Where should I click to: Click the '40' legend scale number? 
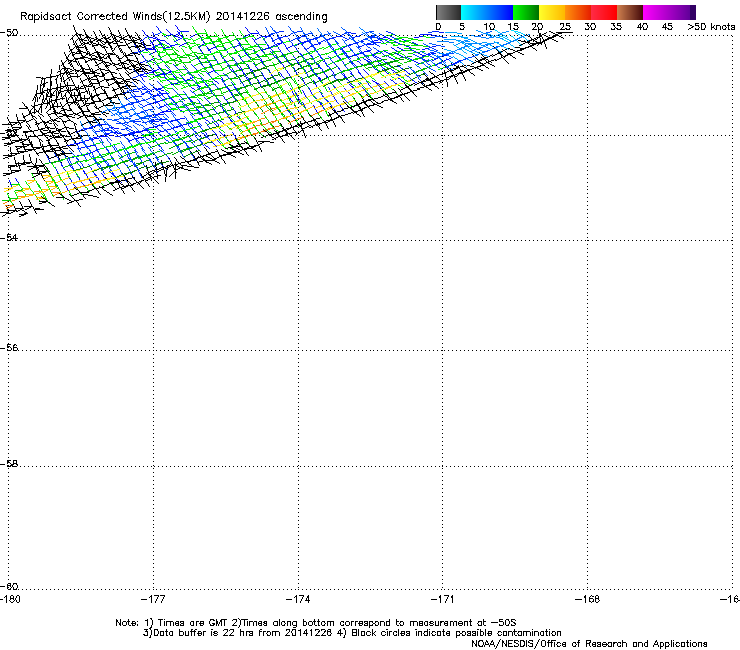[x=642, y=27]
